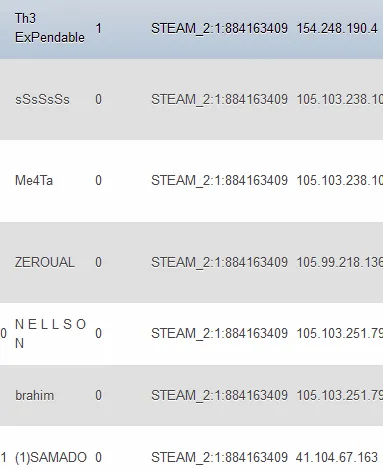
Task: Click the ZEROUAL player name
Action: pos(45,262)
